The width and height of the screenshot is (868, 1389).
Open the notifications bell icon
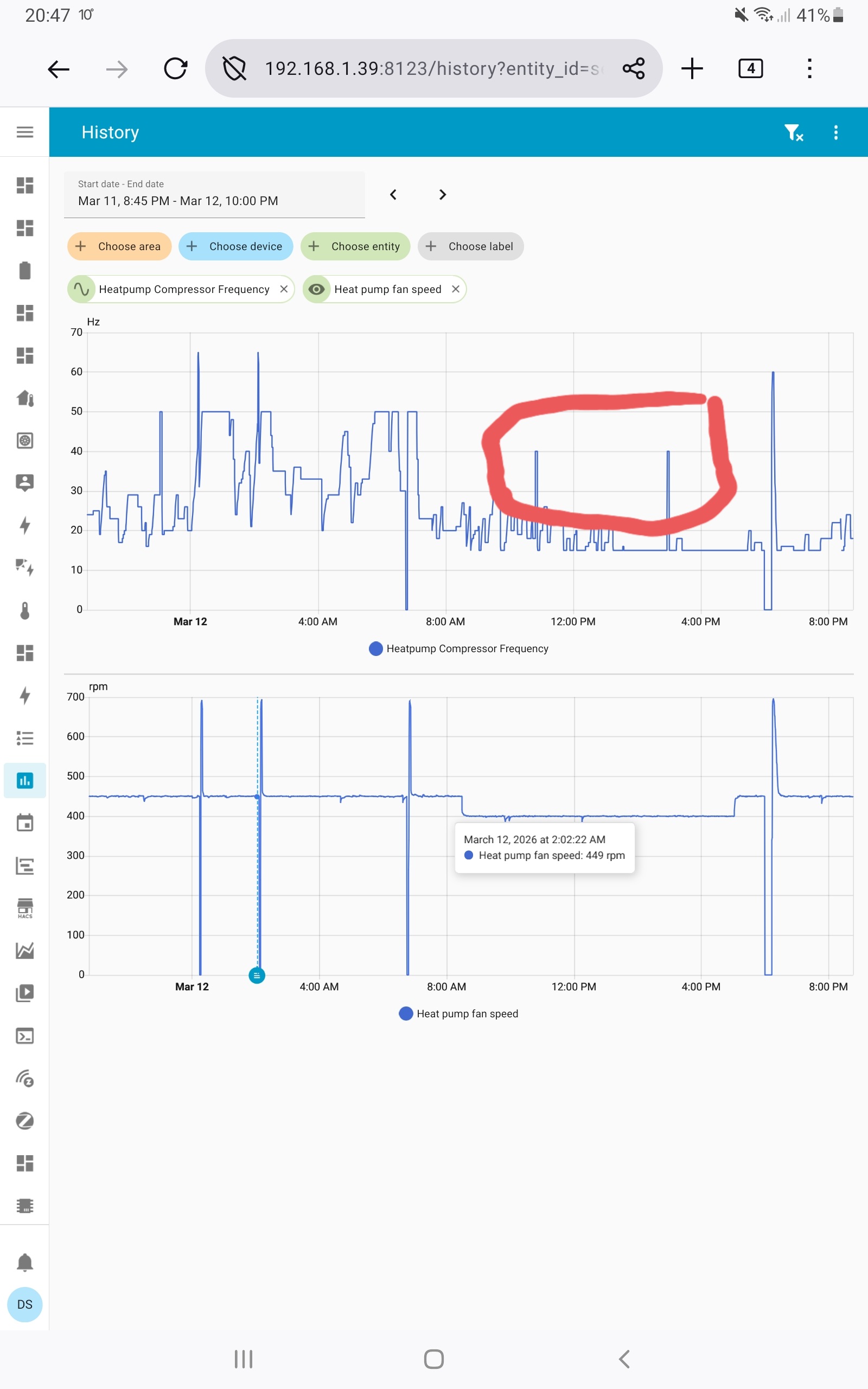pyautogui.click(x=25, y=1262)
